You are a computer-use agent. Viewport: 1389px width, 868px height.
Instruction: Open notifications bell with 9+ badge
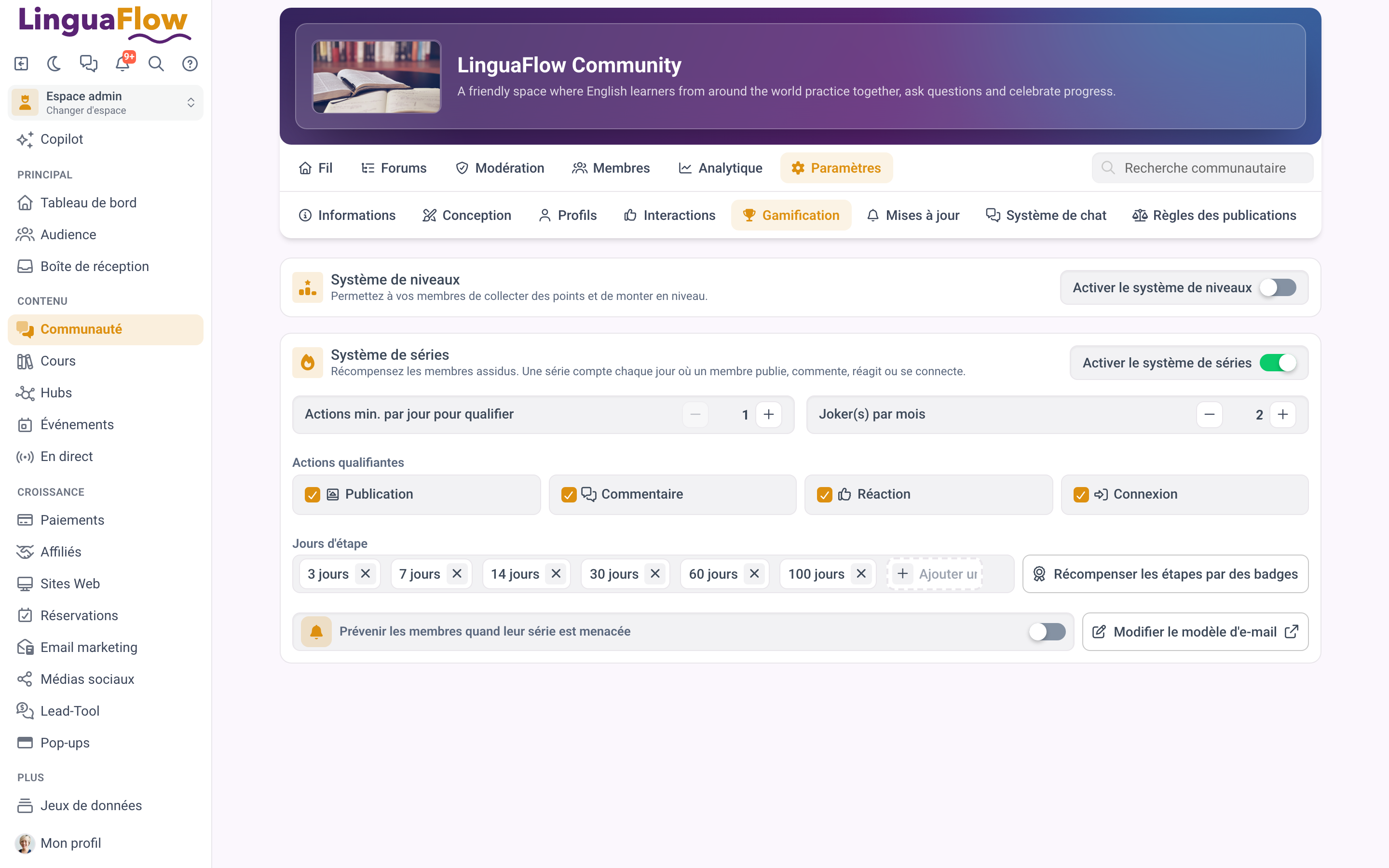pos(123,63)
